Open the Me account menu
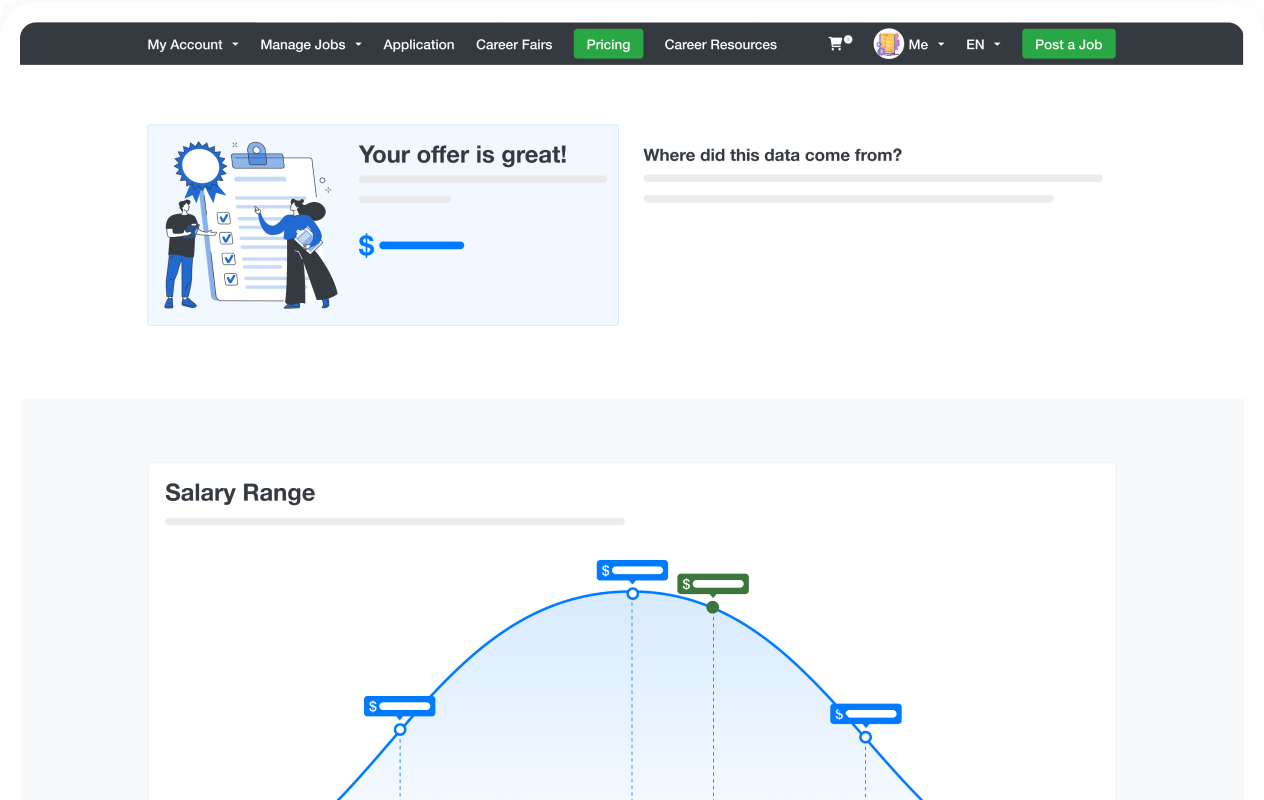Image resolution: width=1264 pixels, height=800 pixels. click(x=920, y=44)
